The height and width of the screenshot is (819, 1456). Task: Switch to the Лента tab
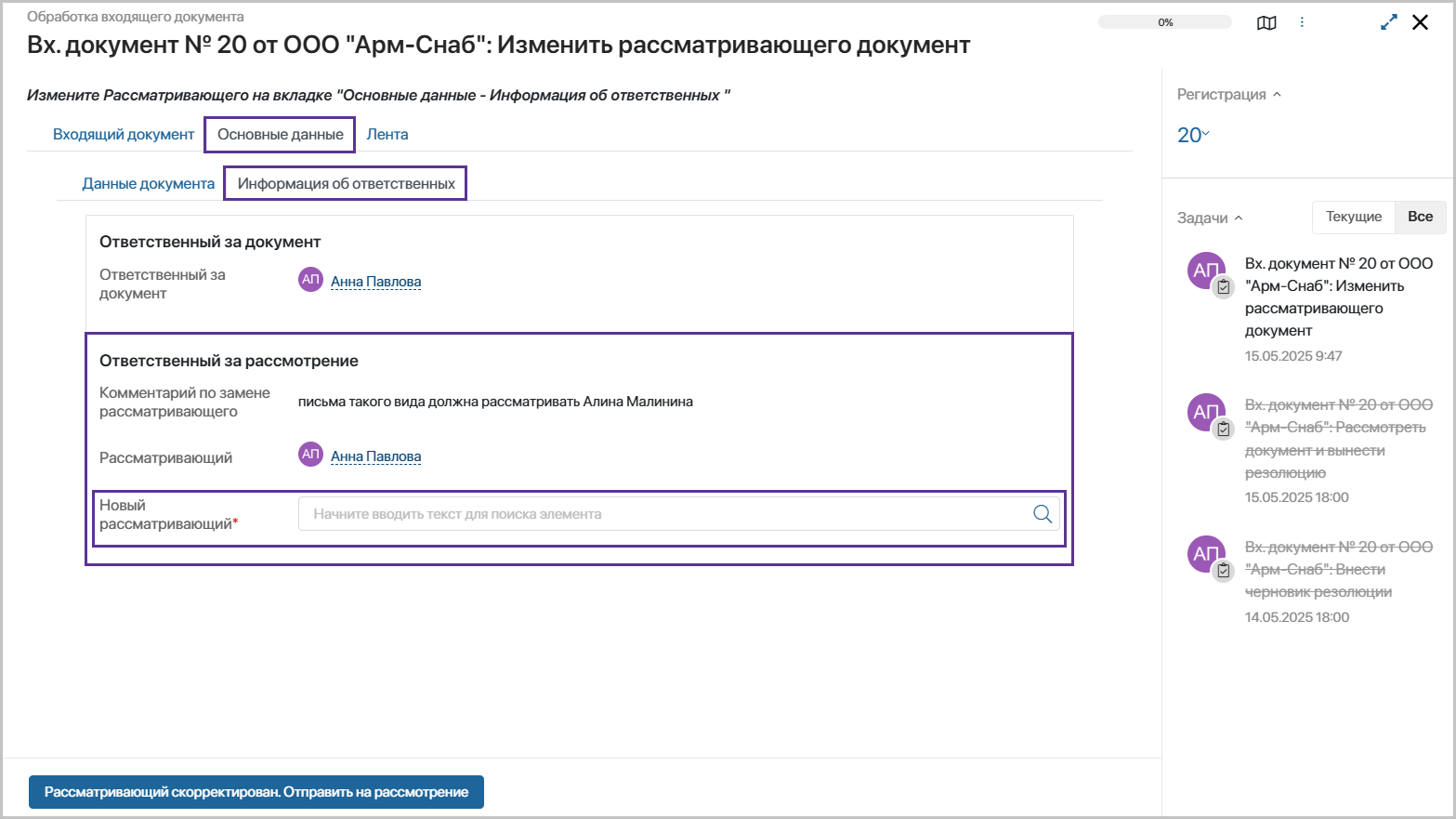tap(387, 135)
